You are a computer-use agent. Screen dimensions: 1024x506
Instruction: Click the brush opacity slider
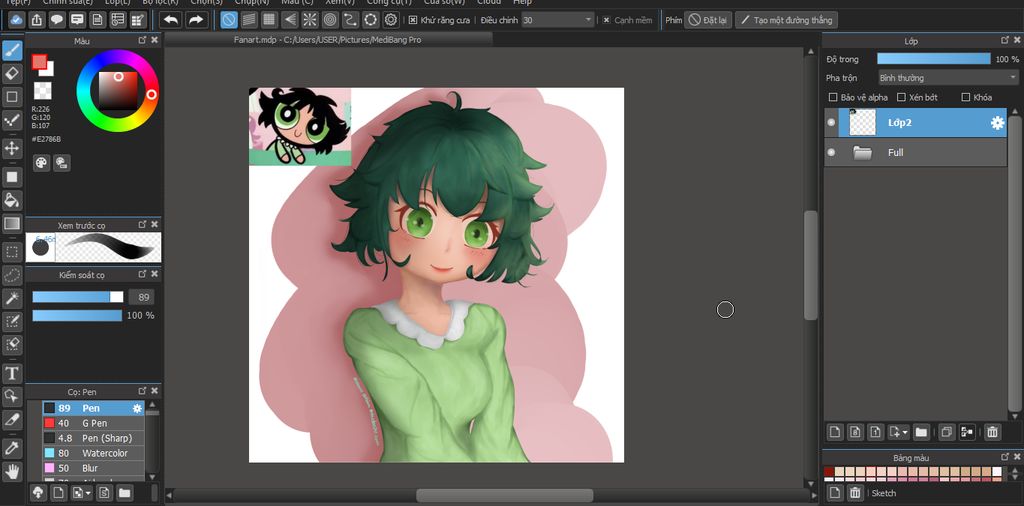tap(77, 315)
